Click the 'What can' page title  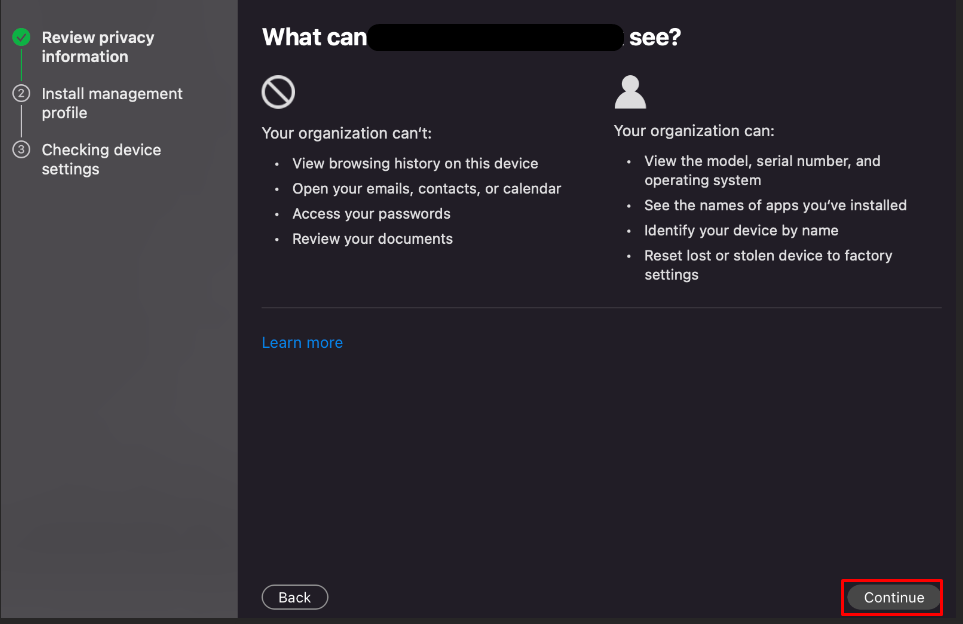(x=472, y=37)
